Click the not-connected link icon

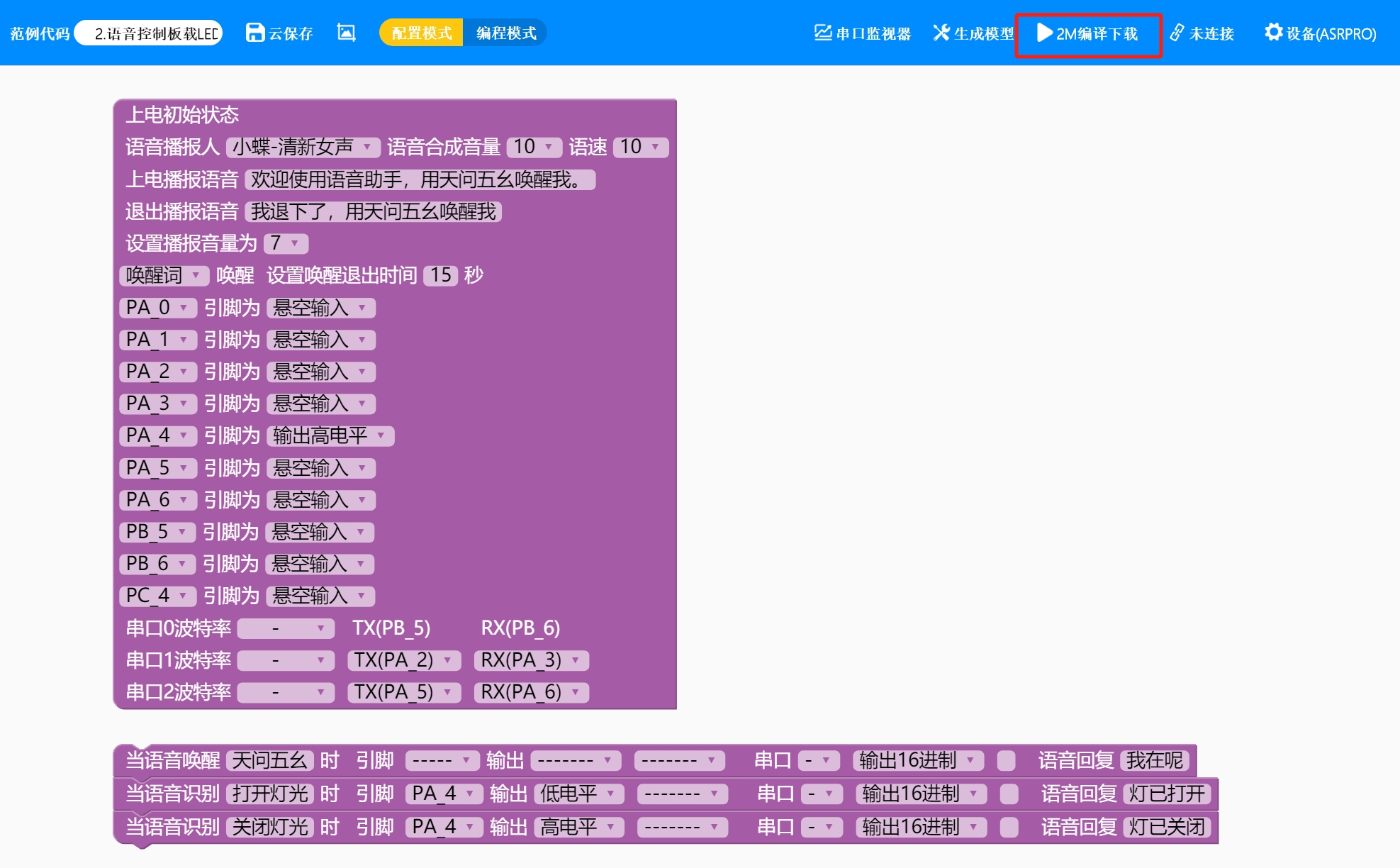tap(1177, 33)
